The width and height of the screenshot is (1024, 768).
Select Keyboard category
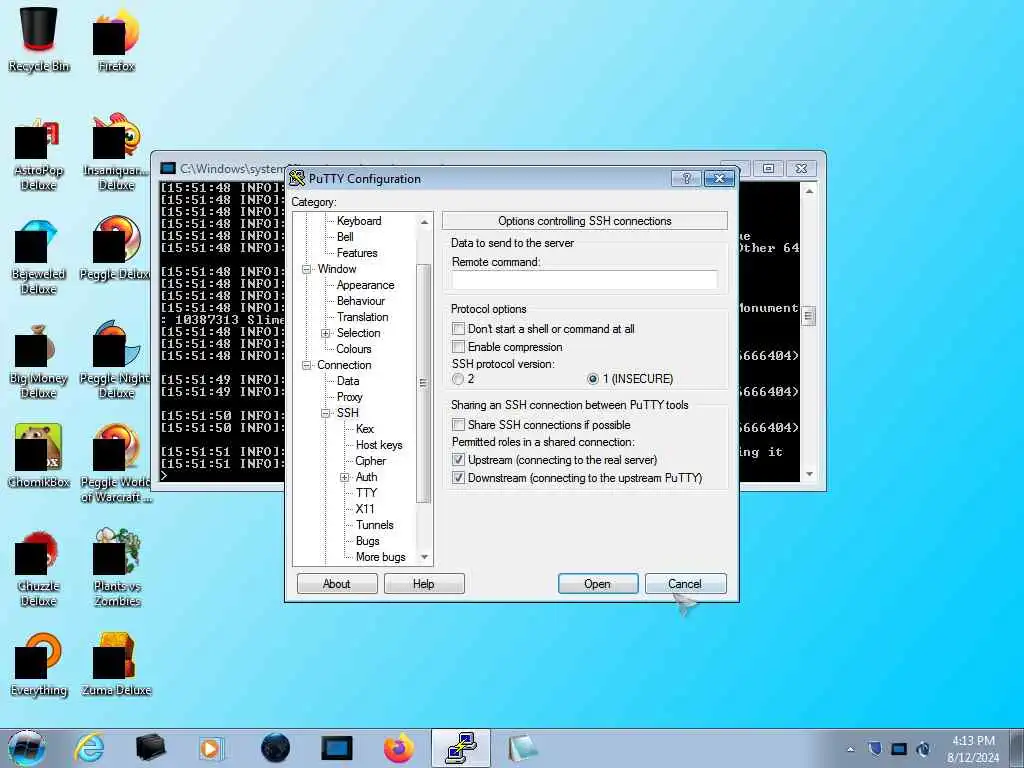359,221
